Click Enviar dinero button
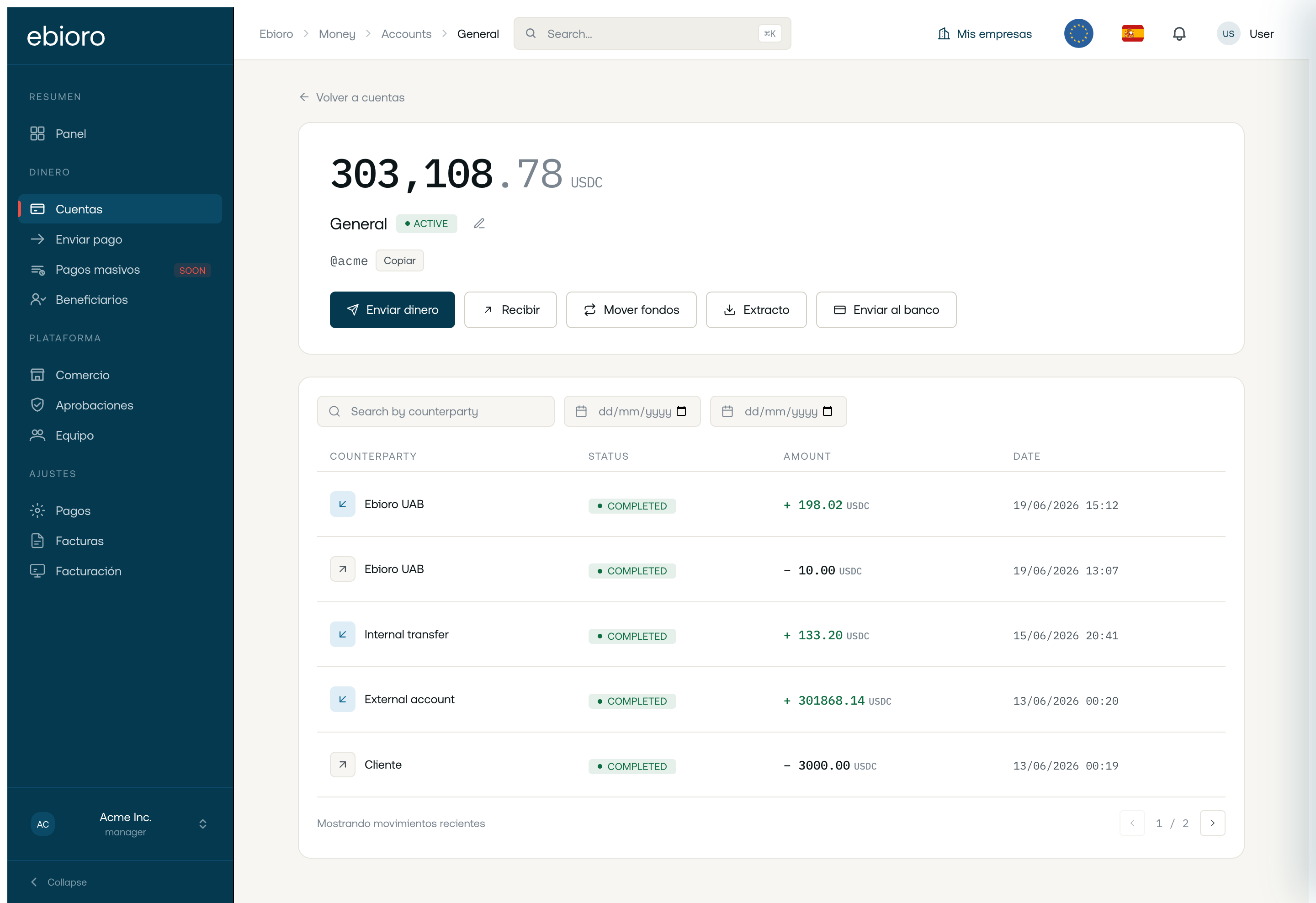1316x903 pixels. (x=393, y=310)
